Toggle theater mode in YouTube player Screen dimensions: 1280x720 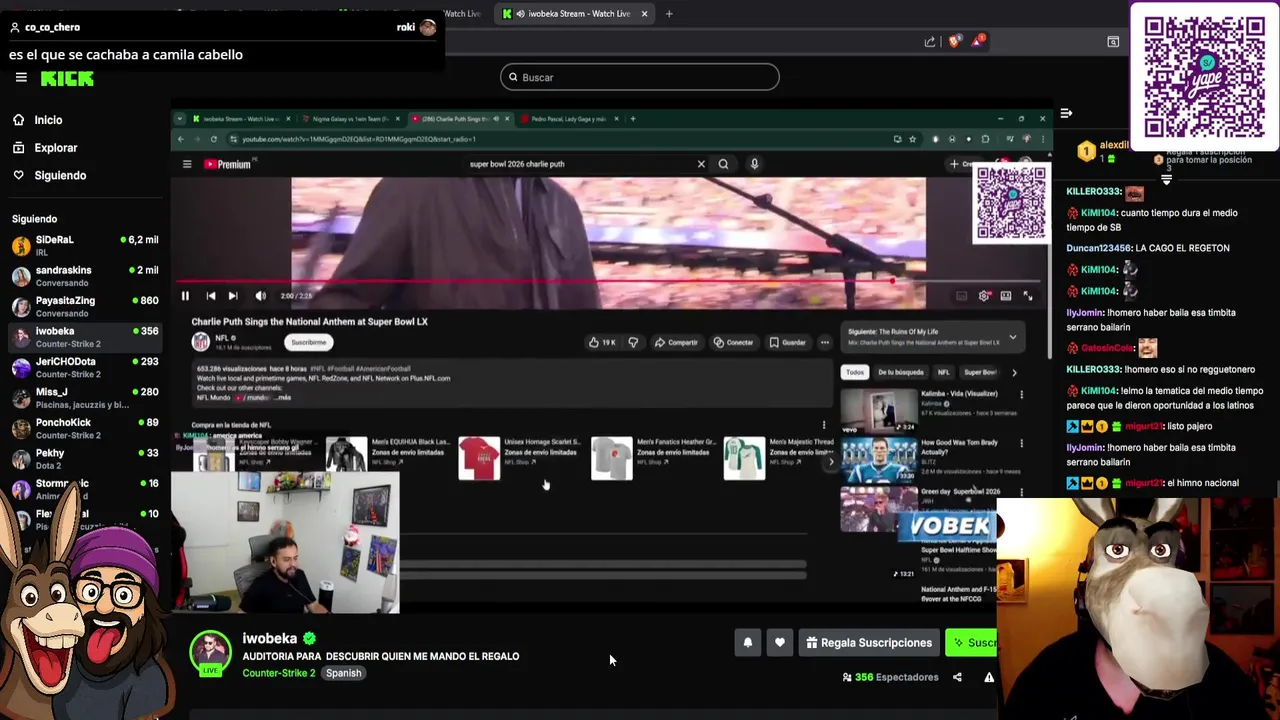pyautogui.click(x=1006, y=296)
